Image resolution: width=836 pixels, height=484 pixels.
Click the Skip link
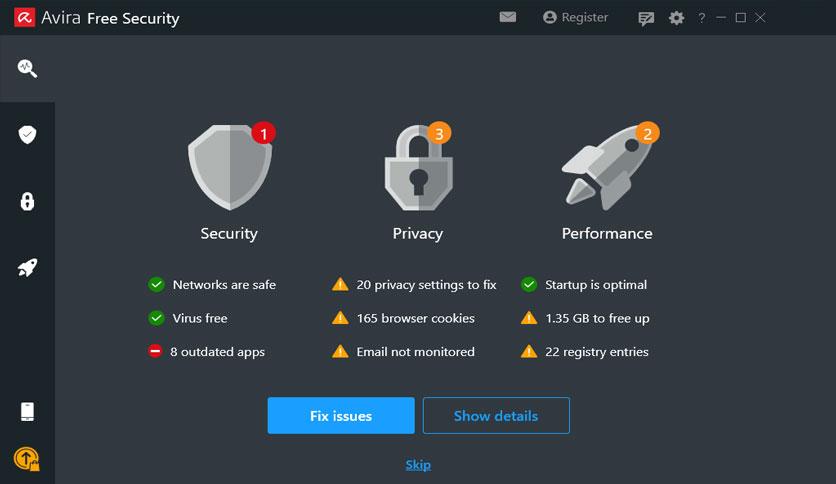418,465
